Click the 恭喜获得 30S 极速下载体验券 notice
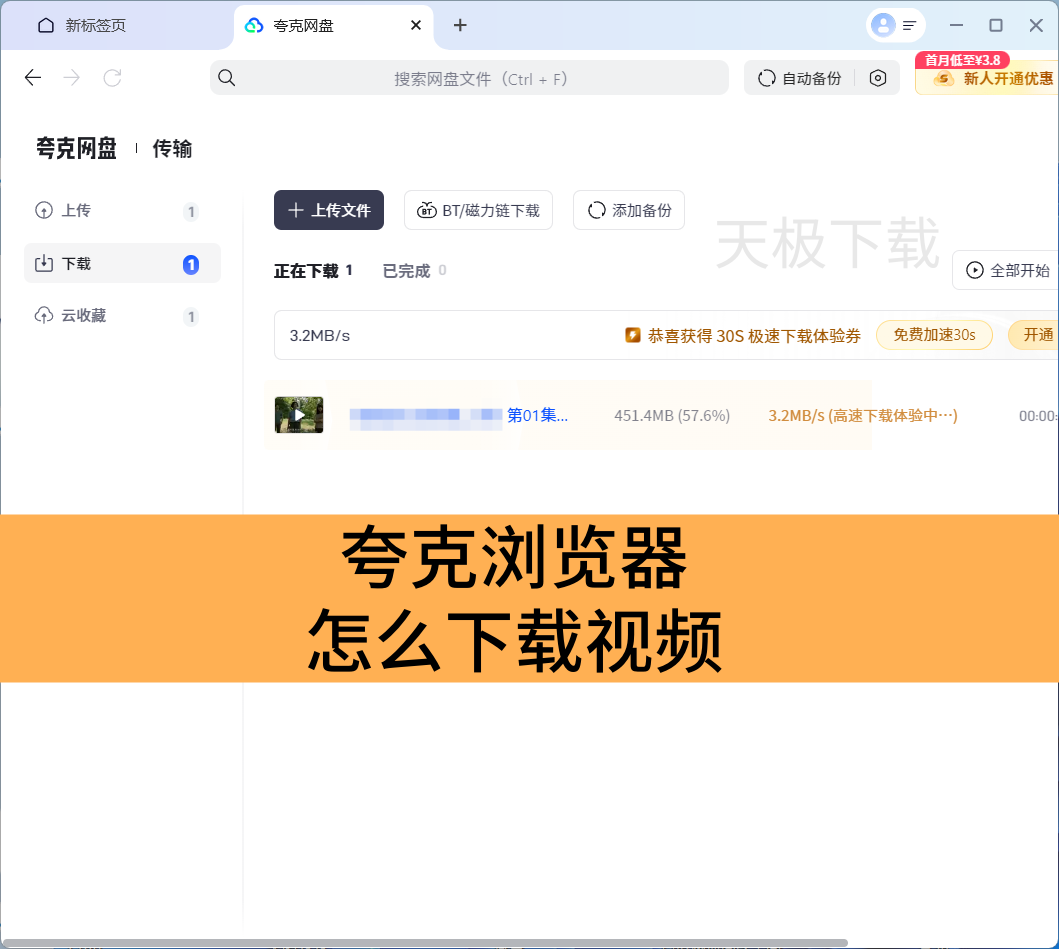 (754, 336)
